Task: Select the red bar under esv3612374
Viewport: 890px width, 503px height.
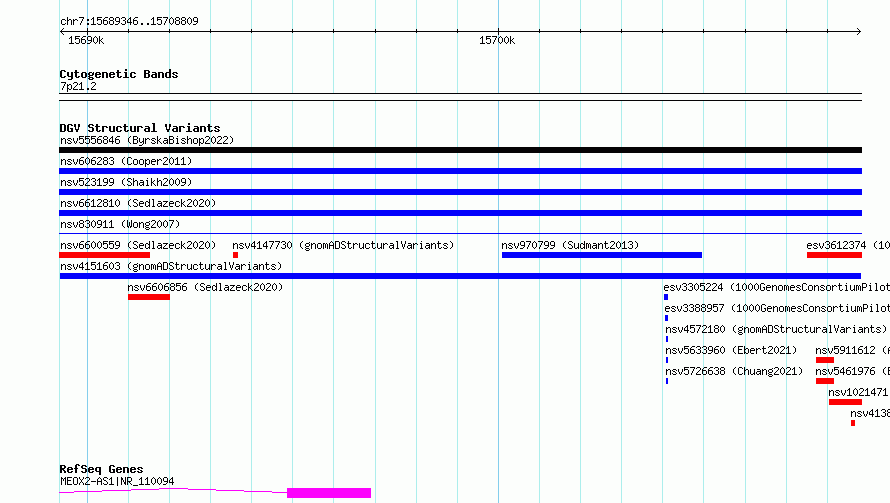Action: [x=834, y=255]
